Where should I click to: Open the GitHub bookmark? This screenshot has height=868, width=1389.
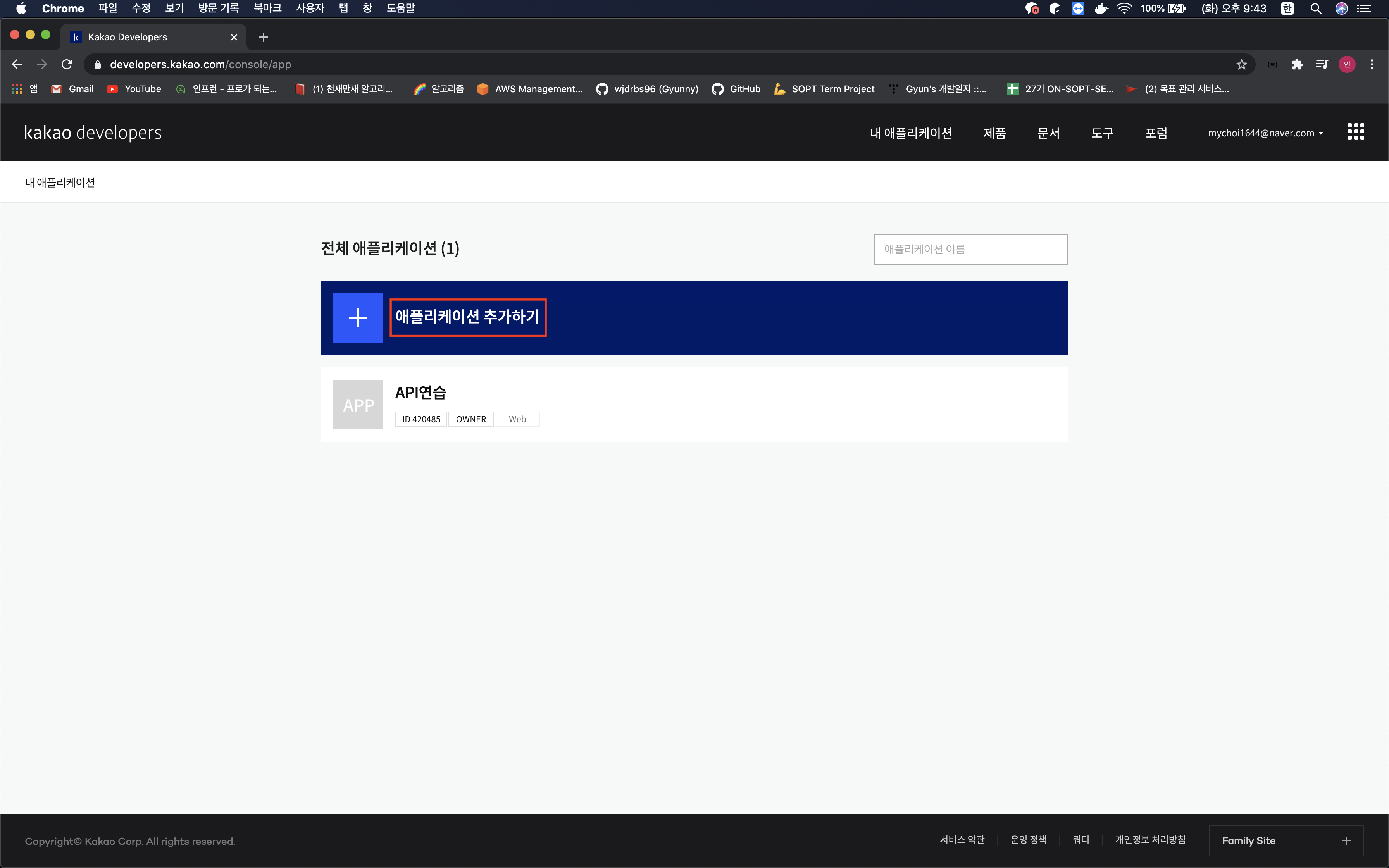736,89
